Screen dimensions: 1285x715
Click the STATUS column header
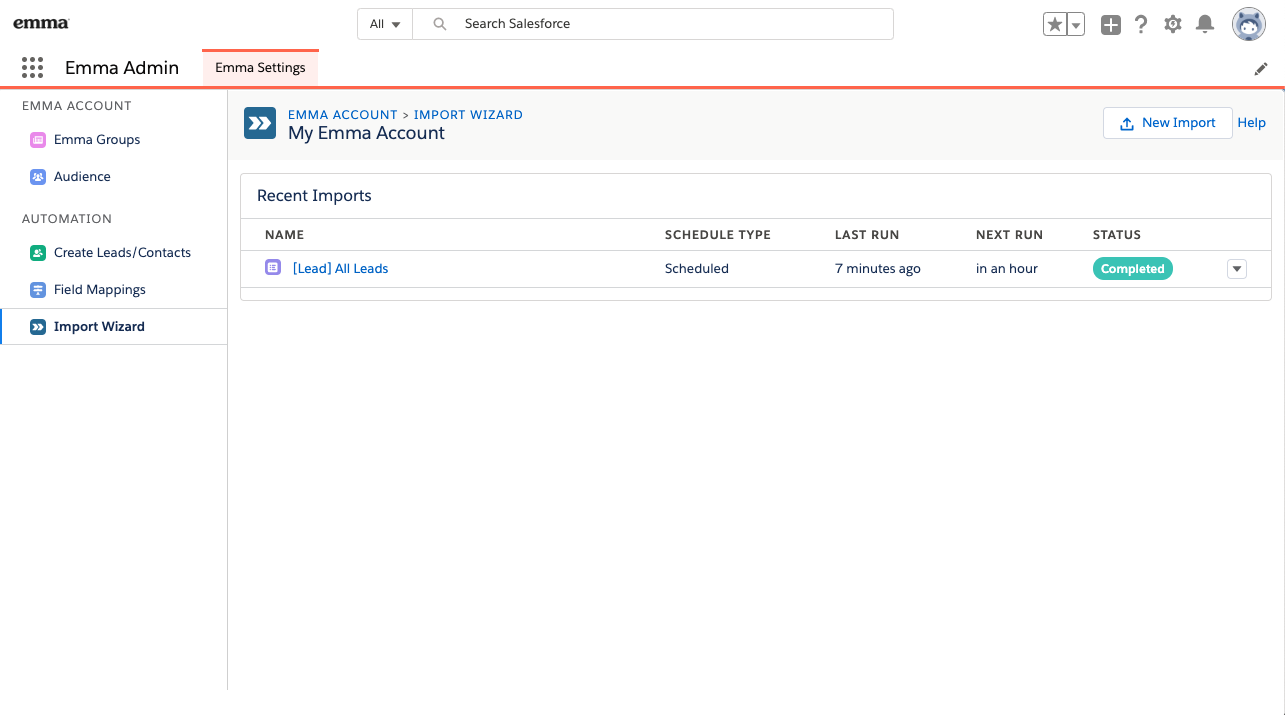[1116, 235]
